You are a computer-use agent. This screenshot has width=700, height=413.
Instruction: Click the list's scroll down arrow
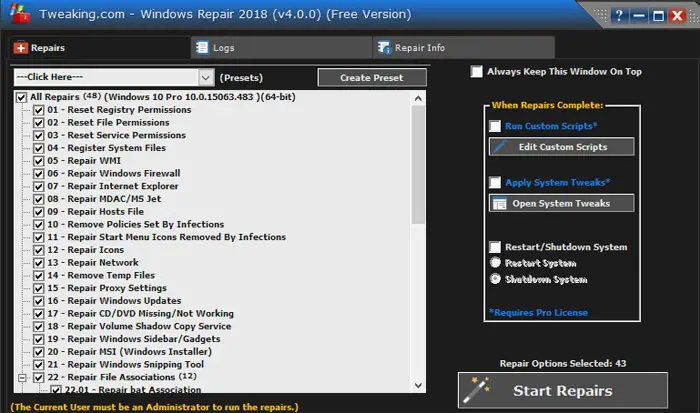pos(418,385)
